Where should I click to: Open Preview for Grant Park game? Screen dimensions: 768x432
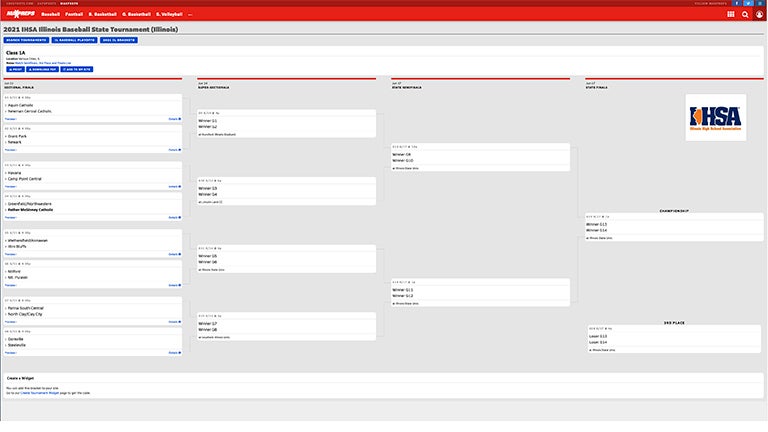pos(11,150)
